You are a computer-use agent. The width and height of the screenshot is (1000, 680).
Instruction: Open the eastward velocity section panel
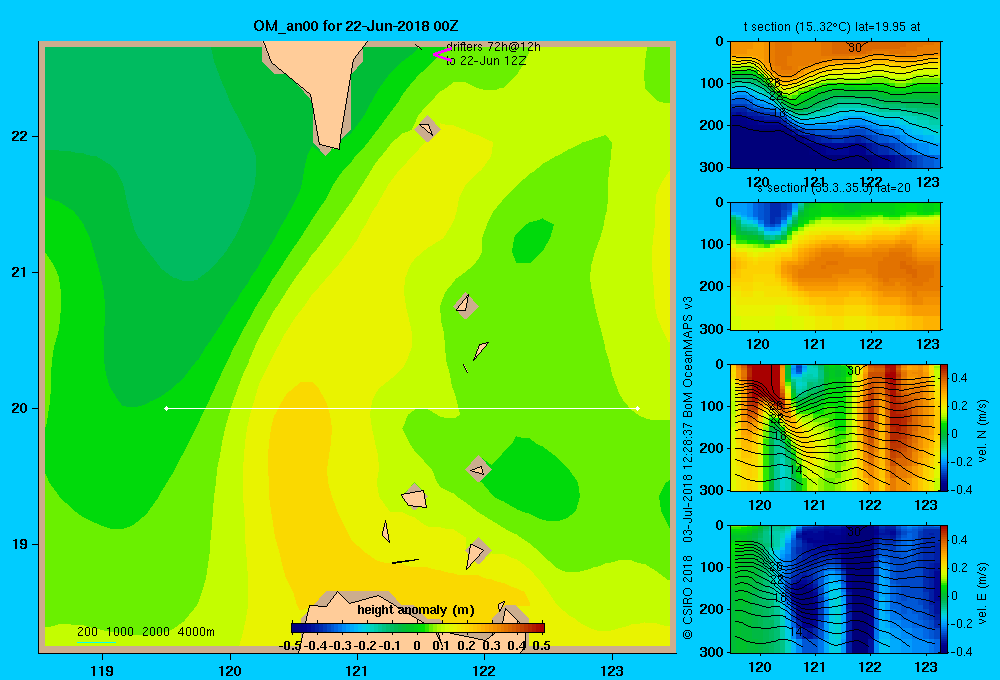pyautogui.click(x=835, y=589)
